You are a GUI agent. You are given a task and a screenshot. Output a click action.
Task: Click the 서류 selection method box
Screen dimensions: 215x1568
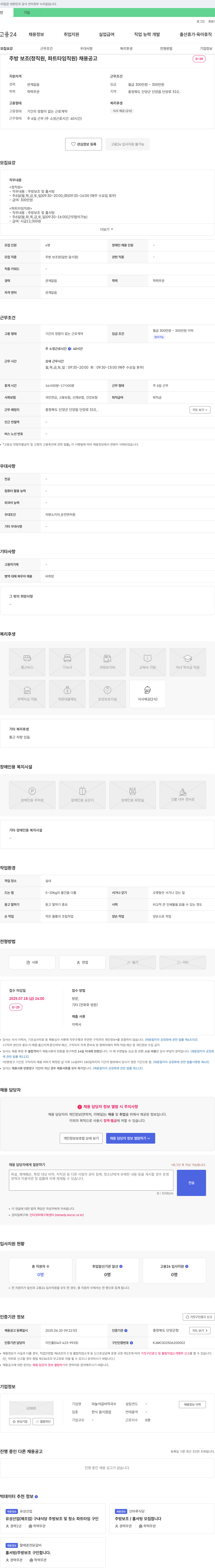(x=32, y=962)
